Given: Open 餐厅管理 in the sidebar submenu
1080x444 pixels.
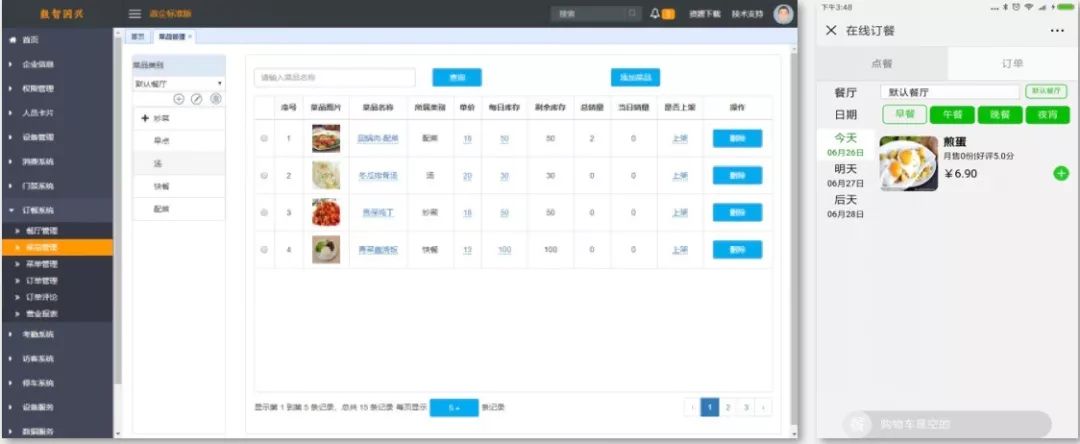Looking at the screenshot, I should [42, 230].
